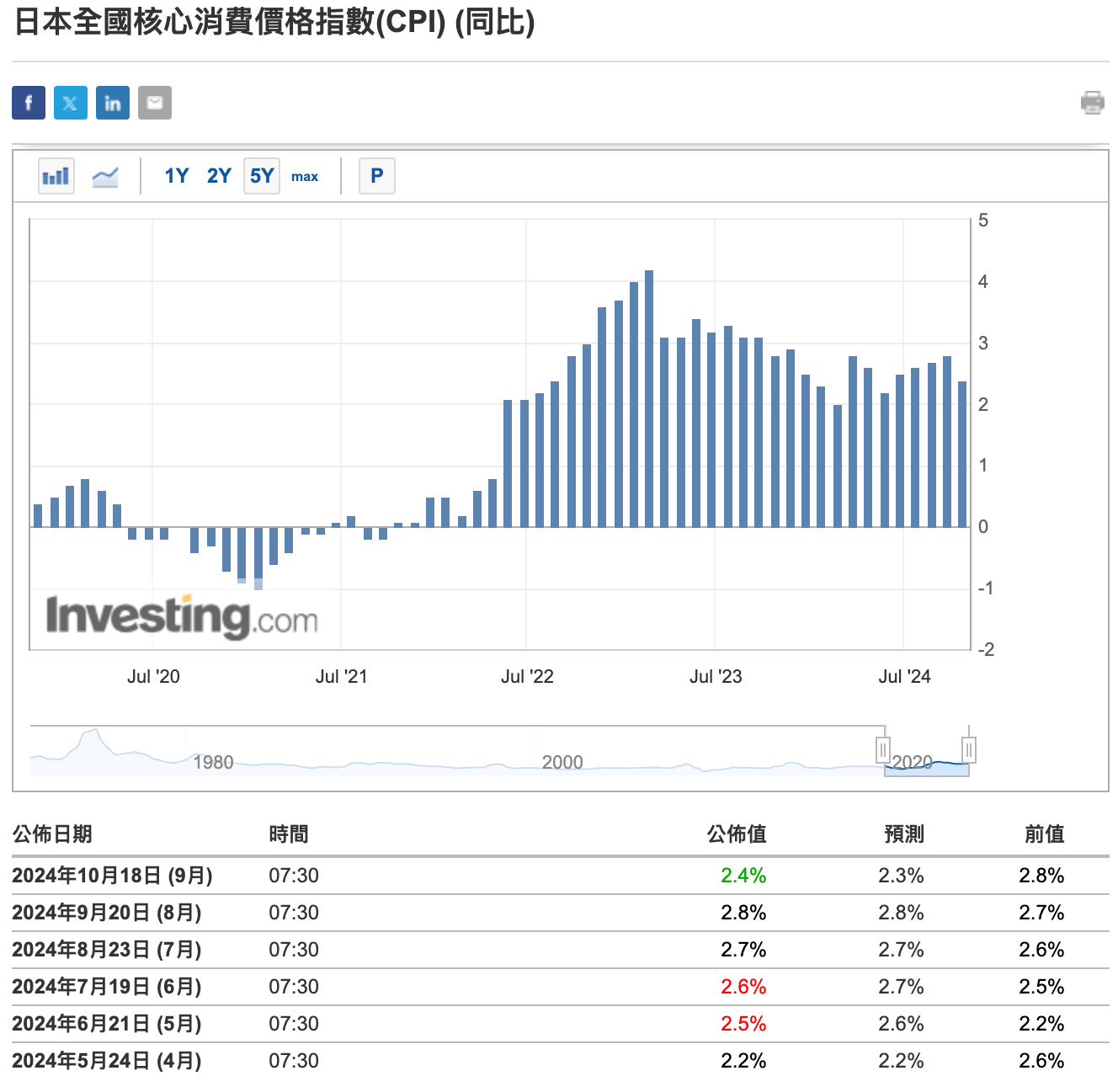Click the 預測 column header
The width and height of the screenshot is (1118, 1092).
[x=904, y=834]
